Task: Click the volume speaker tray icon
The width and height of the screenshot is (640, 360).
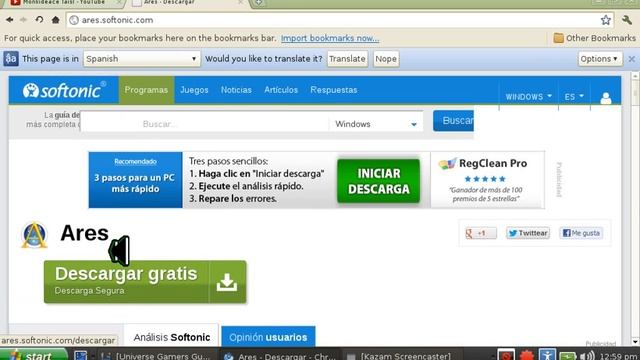Action: pyautogui.click(x=587, y=356)
